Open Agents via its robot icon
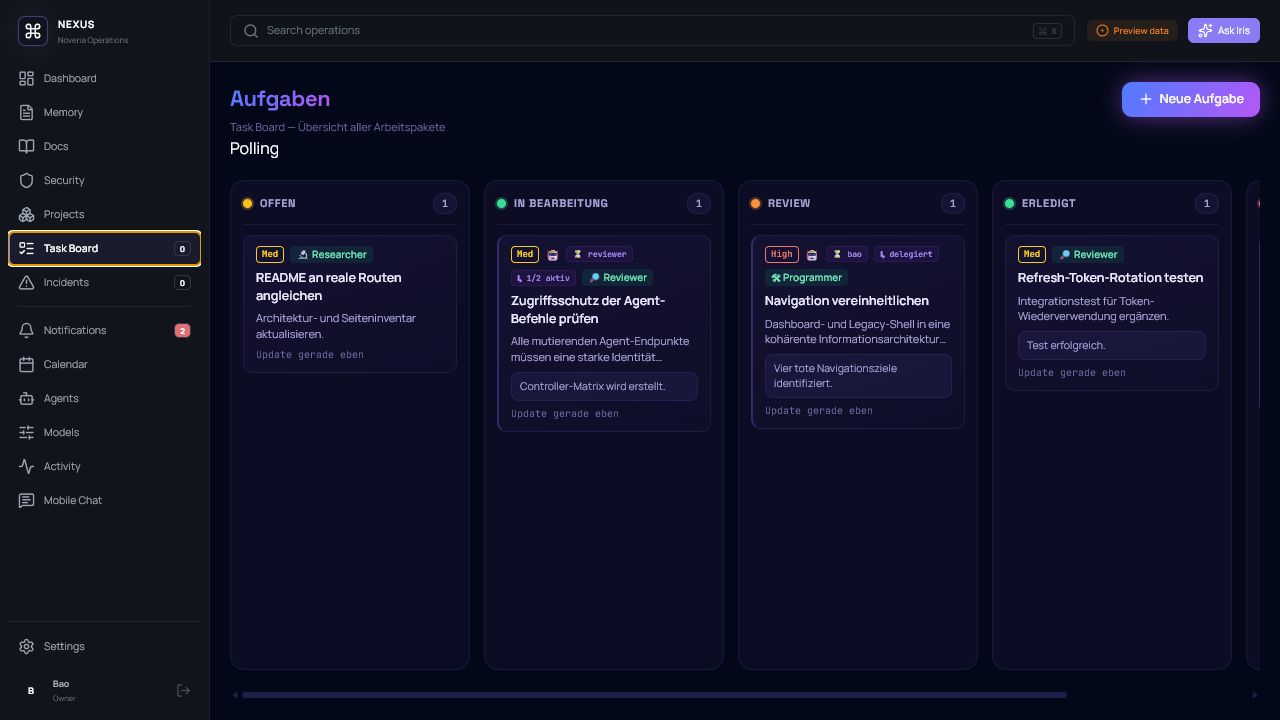 [26, 398]
